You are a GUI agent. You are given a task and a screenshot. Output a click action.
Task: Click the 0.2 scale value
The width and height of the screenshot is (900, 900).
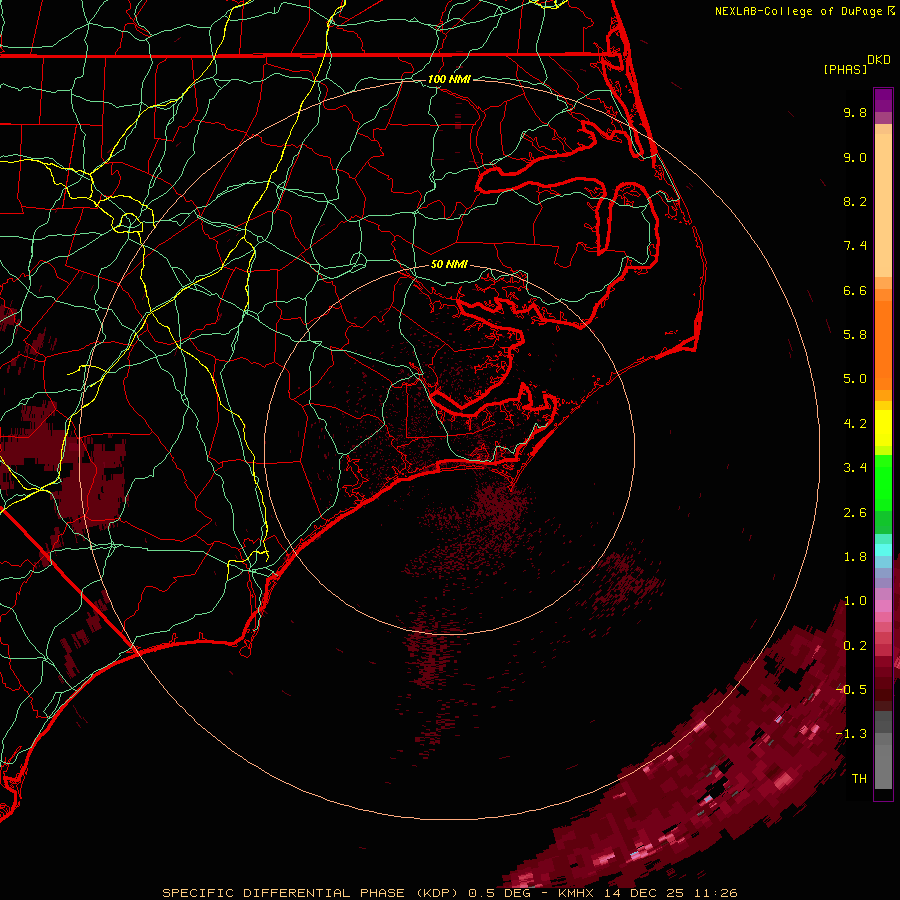855,646
